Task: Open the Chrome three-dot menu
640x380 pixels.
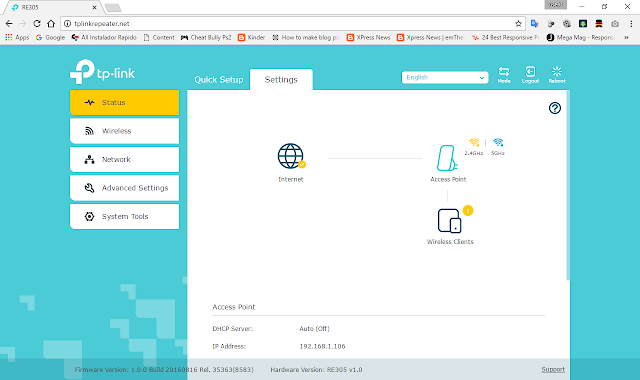Action: pos(631,24)
